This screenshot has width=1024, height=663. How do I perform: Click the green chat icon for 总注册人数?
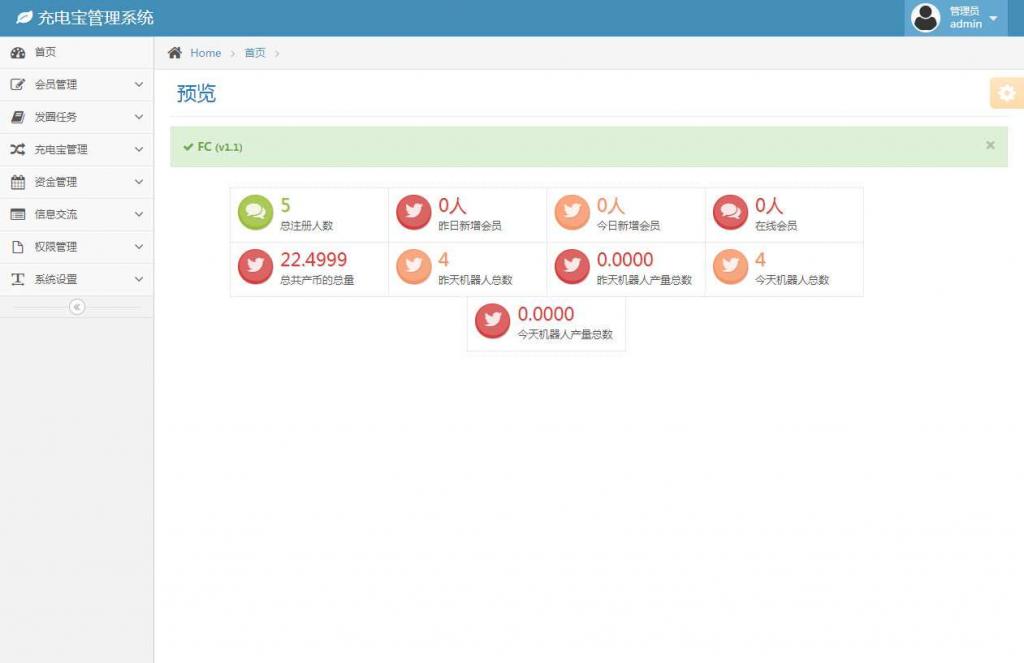[255, 212]
